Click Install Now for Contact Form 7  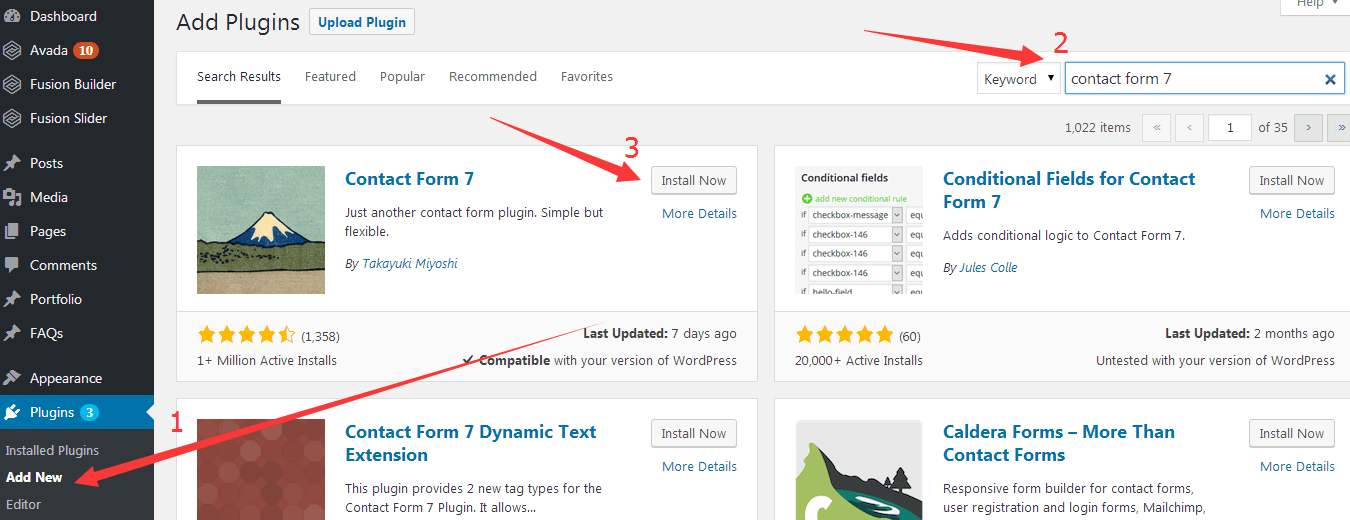click(694, 180)
